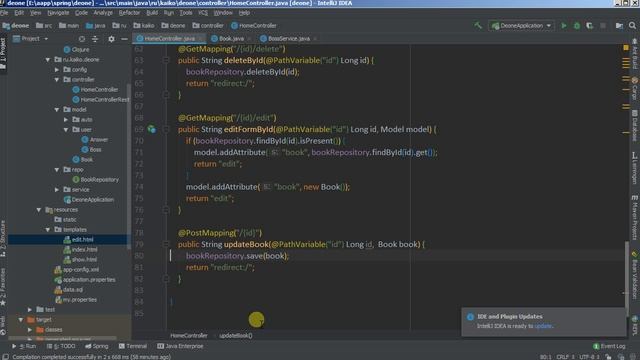The height and width of the screenshot is (360, 640).
Task: Expand the config package arrow
Action: click(57, 69)
